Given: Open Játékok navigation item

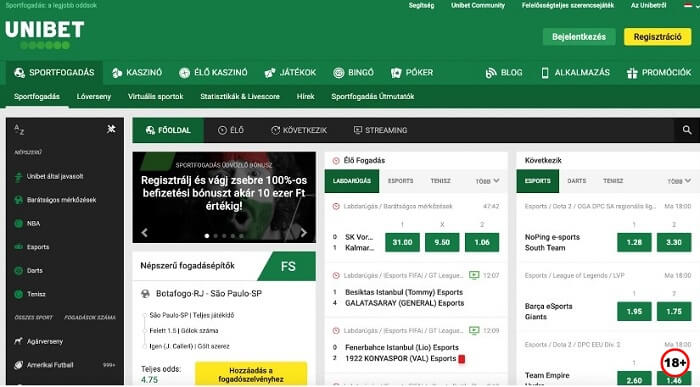Looking at the screenshot, I should pos(290,72).
